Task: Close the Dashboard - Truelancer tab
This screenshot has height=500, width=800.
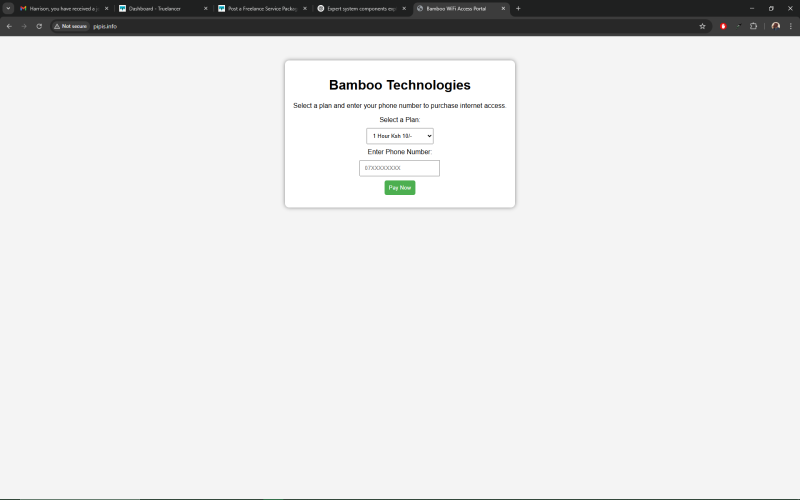Action: (206, 9)
